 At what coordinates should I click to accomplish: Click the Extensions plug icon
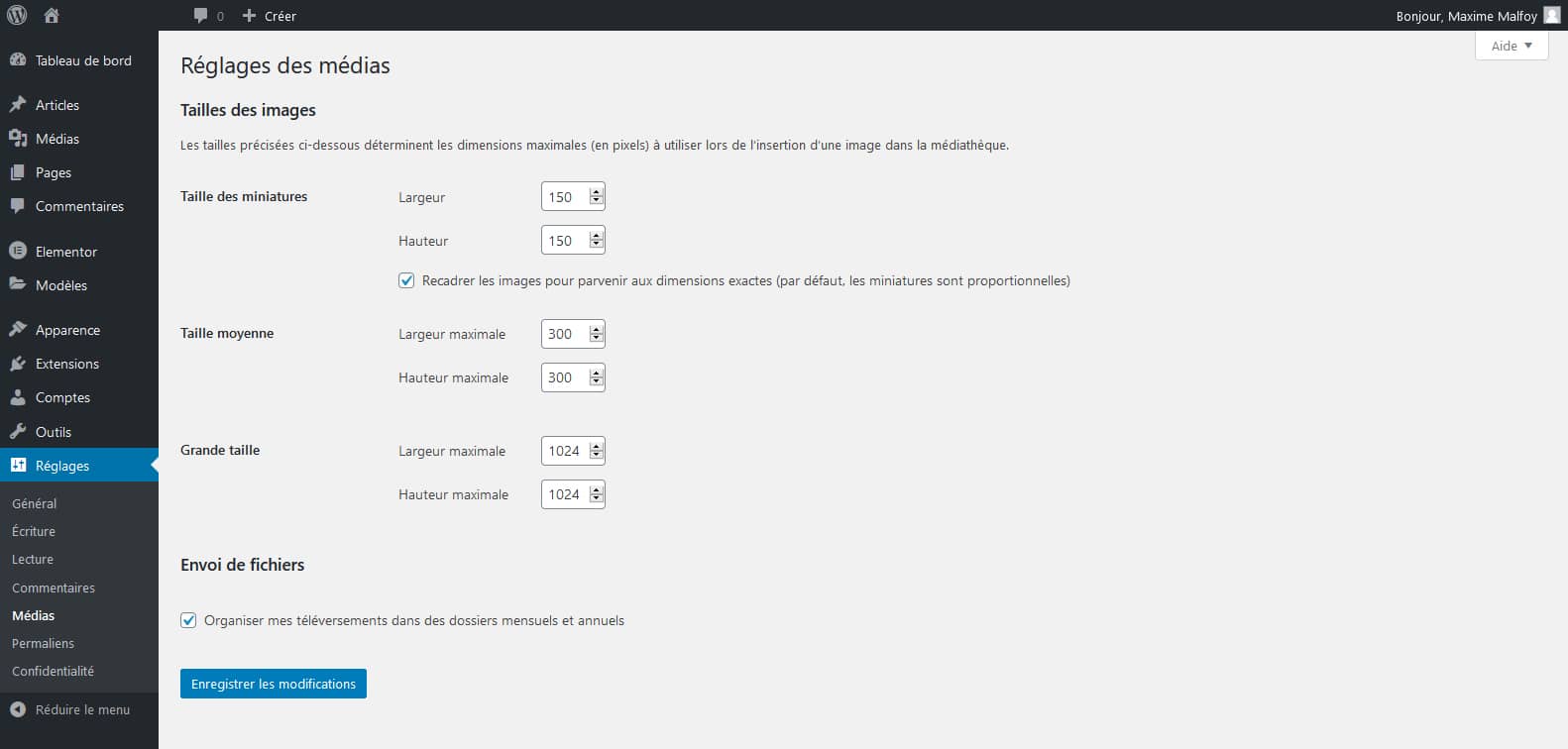point(18,363)
